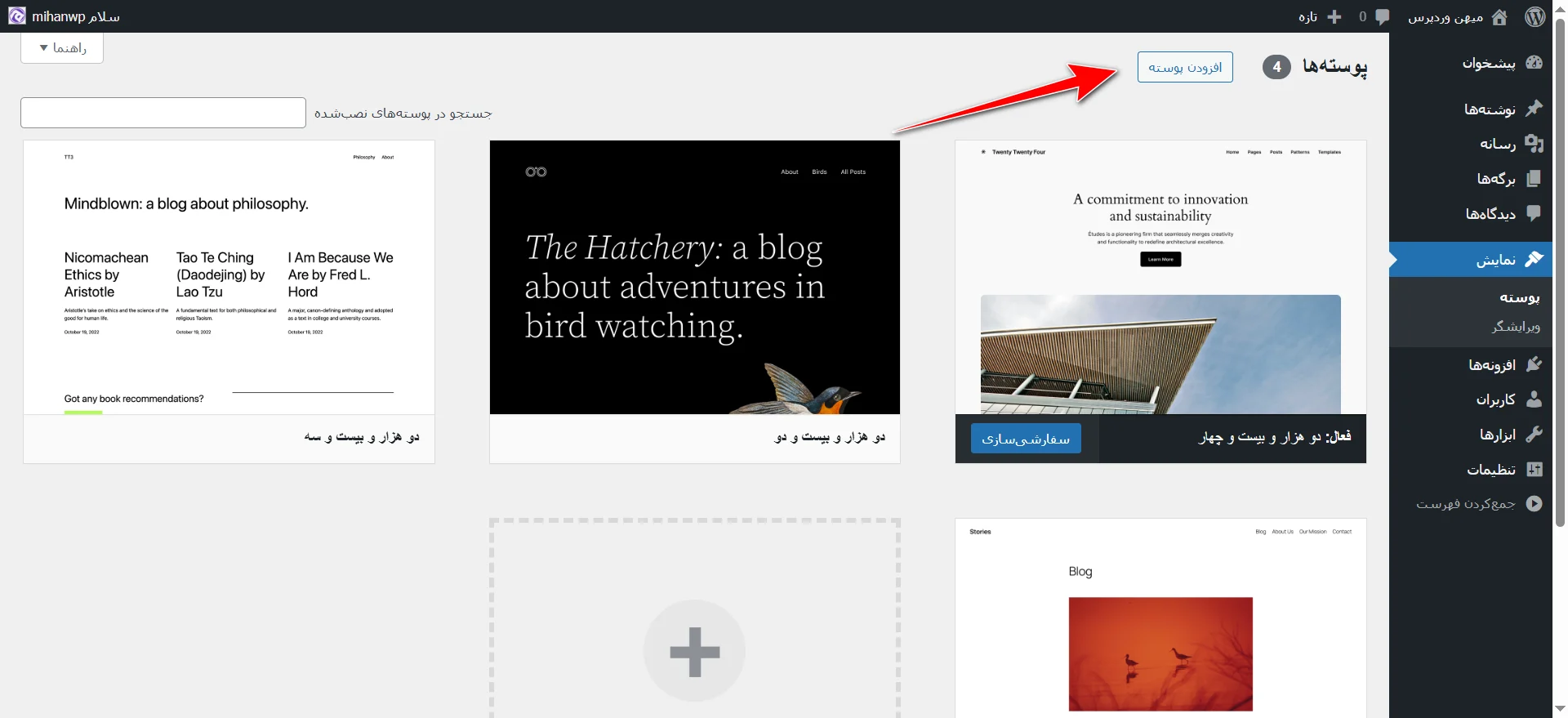Image resolution: width=1568 pixels, height=718 pixels.
Task: Open the افزونه‌ها menu
Action: tap(1471, 364)
